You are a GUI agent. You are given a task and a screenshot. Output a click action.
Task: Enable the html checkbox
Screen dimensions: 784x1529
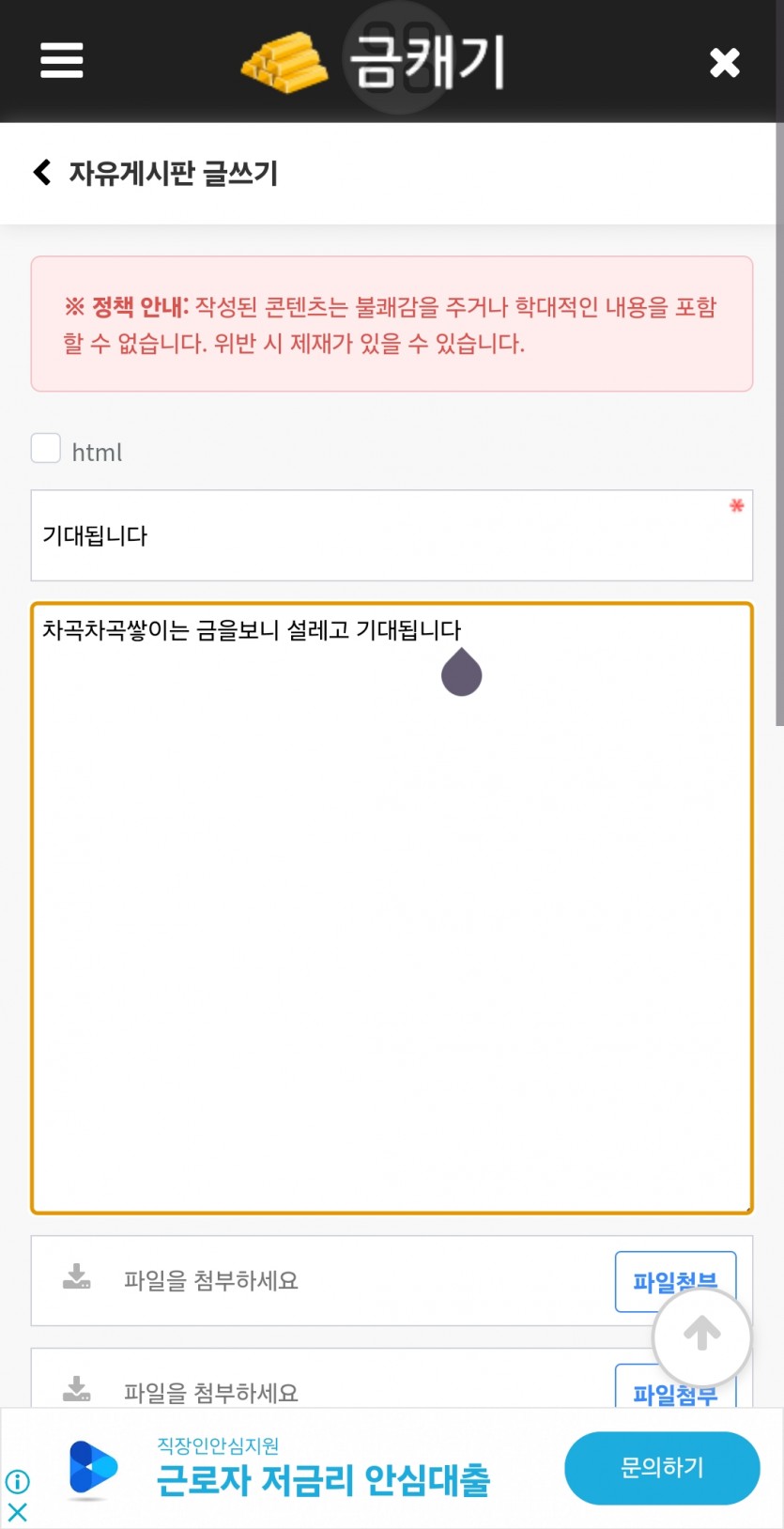tap(46, 448)
